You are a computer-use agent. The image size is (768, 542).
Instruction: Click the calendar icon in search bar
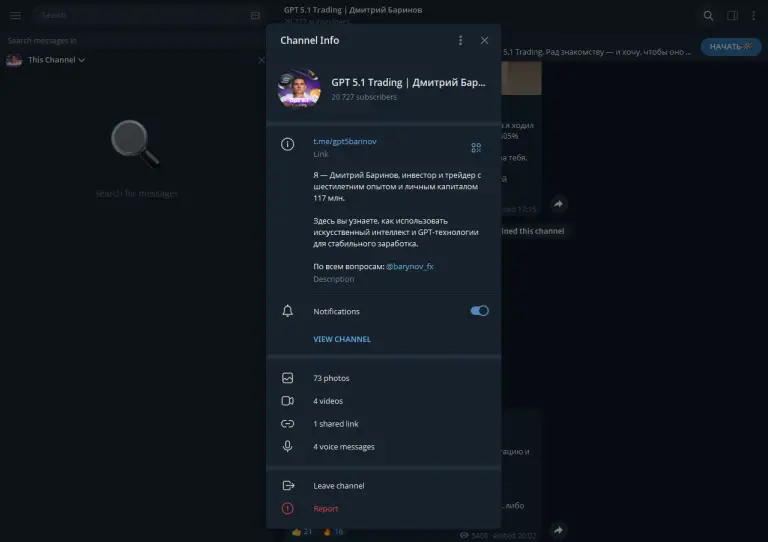click(255, 16)
